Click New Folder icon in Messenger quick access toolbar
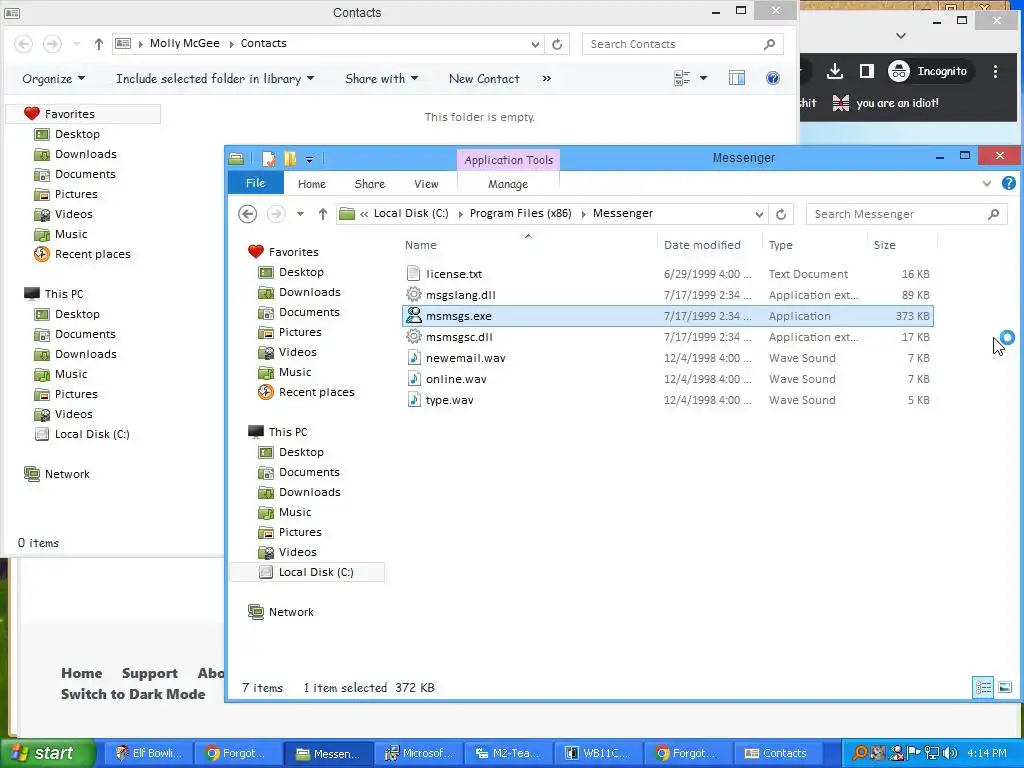 (x=291, y=159)
